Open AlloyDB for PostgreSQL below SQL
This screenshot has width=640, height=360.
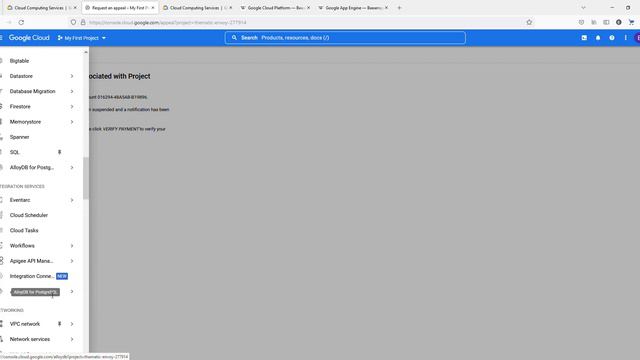[x=32, y=167]
